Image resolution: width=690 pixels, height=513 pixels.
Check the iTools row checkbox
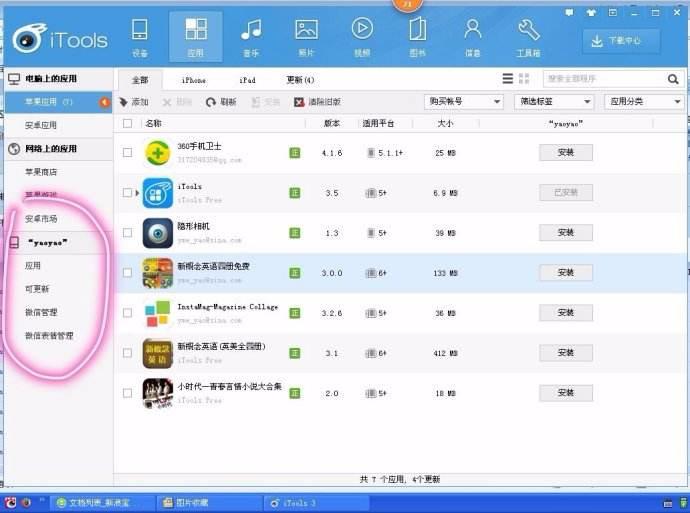(x=127, y=193)
